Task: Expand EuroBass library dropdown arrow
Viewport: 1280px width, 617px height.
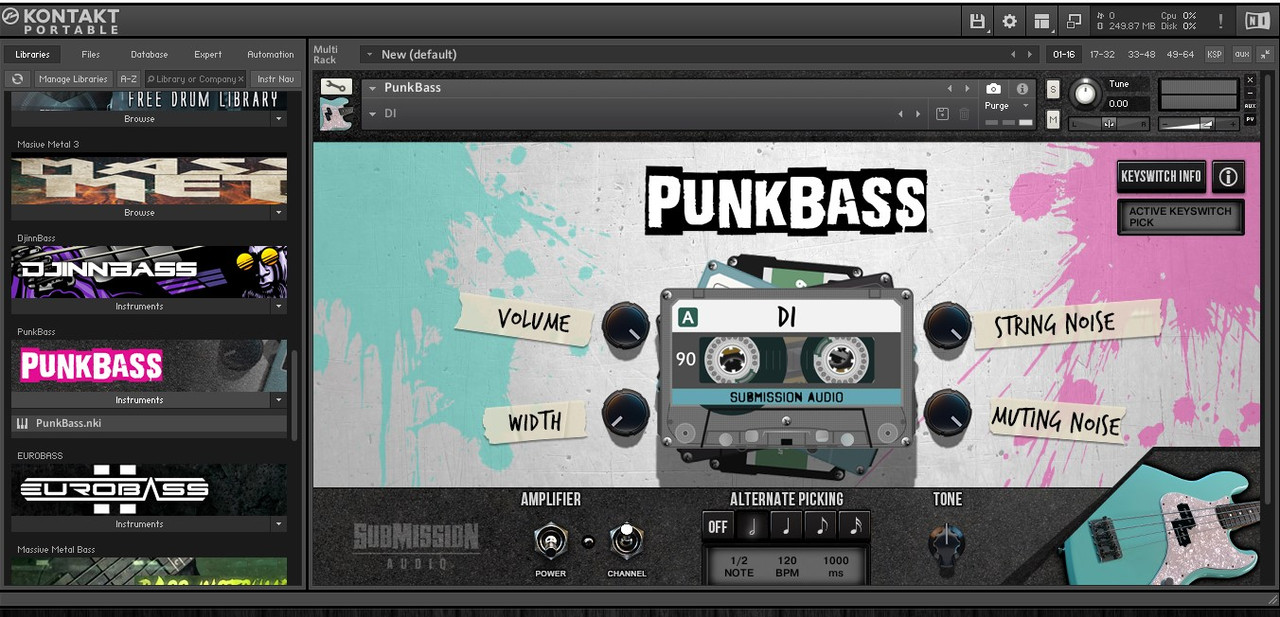Action: pyautogui.click(x=279, y=524)
